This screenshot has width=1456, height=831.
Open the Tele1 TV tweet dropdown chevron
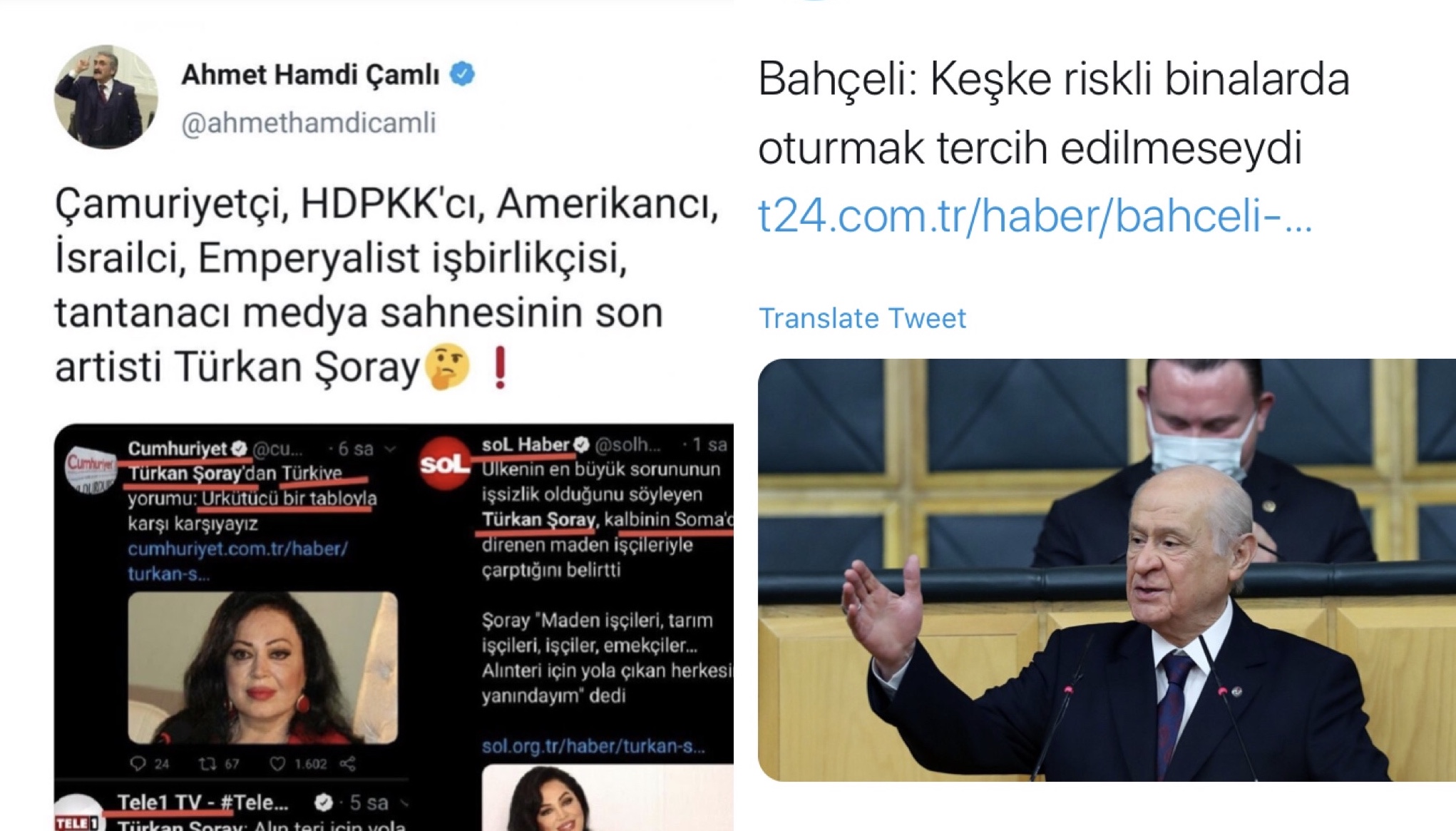click(x=405, y=803)
